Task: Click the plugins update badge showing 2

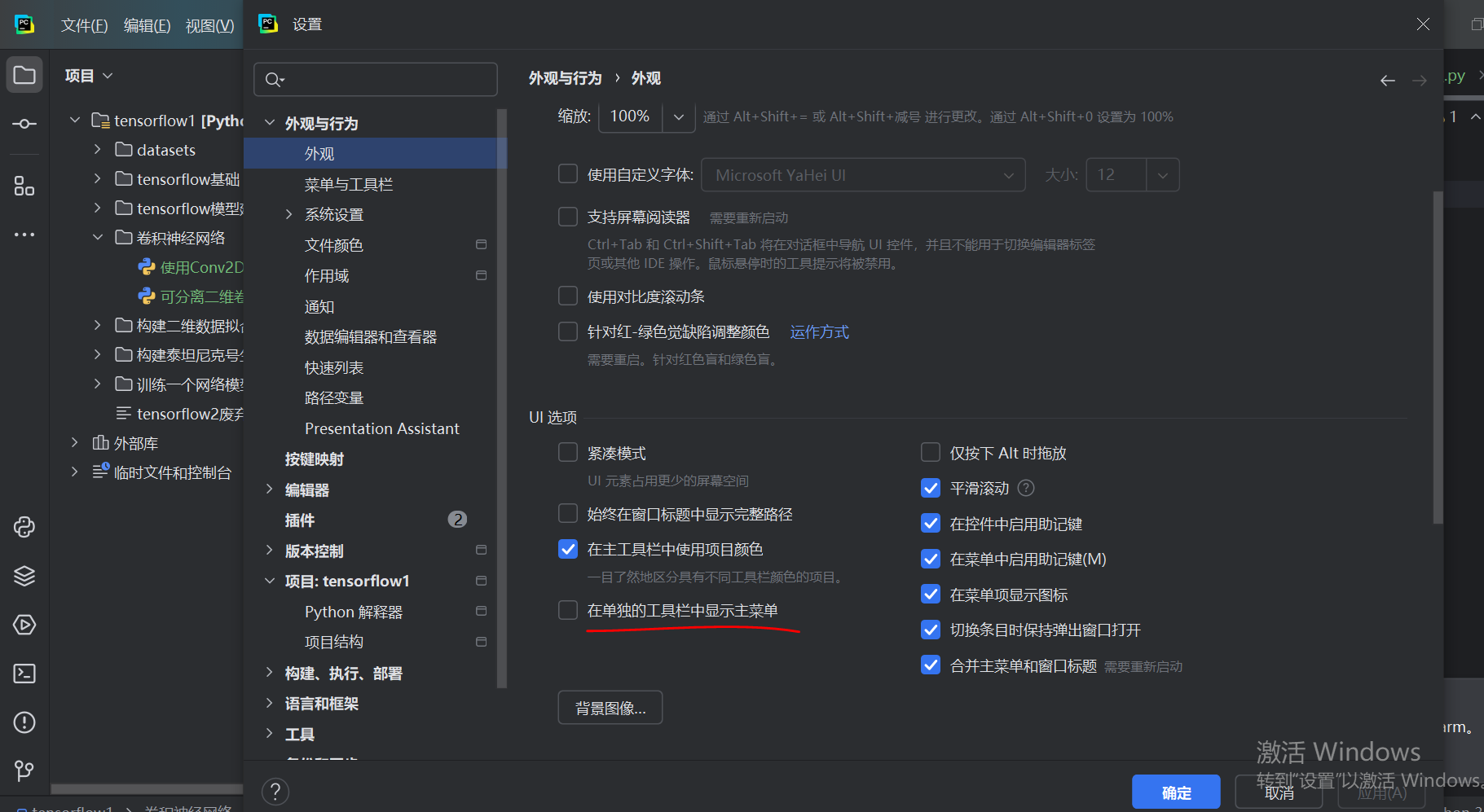Action: (x=457, y=520)
